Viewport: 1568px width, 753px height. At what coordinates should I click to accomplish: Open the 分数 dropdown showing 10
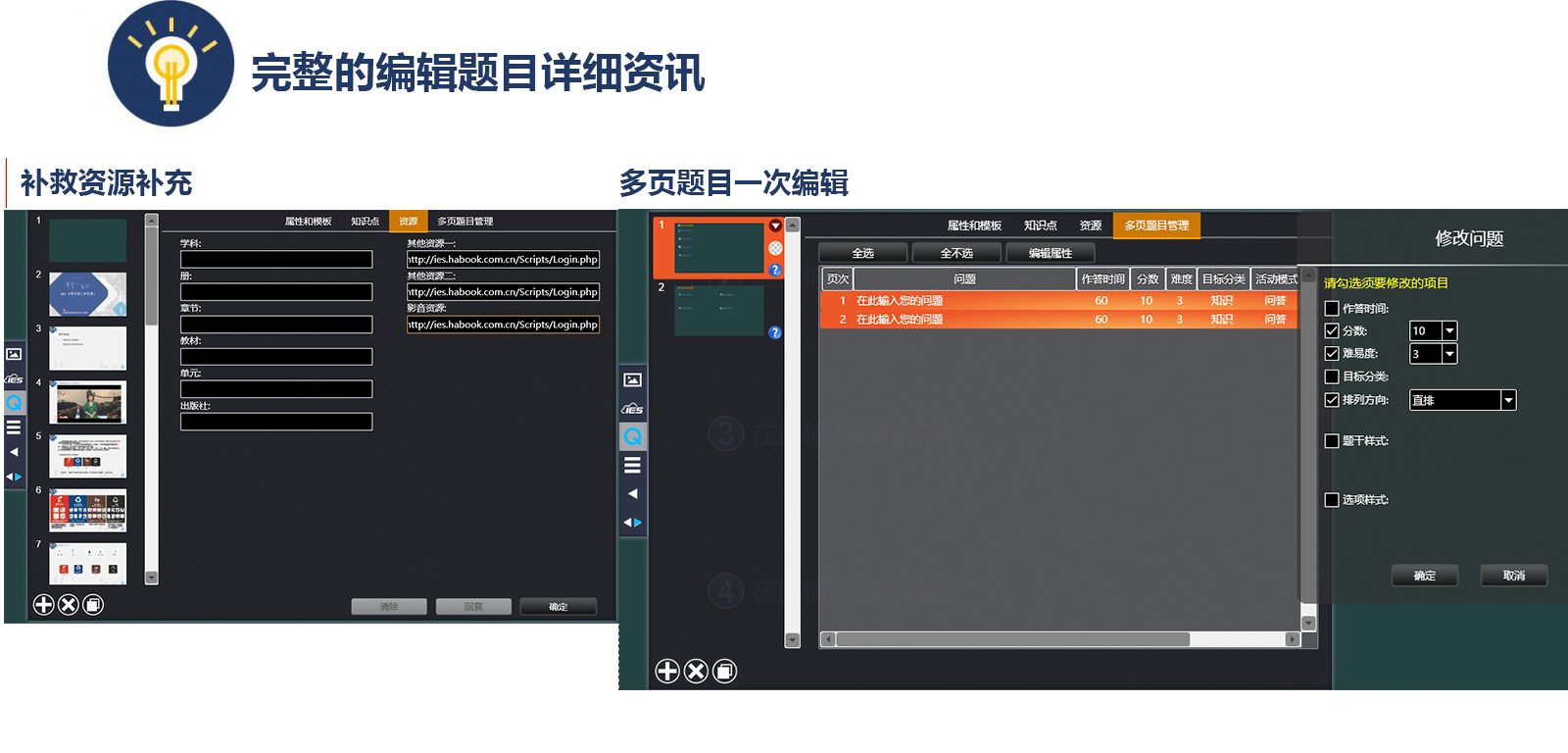pos(1449,330)
